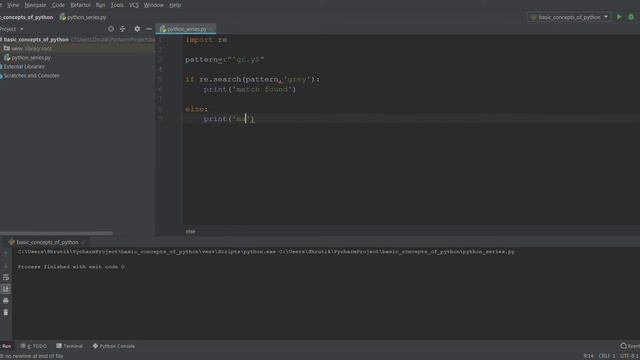The width and height of the screenshot is (640, 360).
Task: Click 'Process finished with exit code 0' text
Action: click(x=71, y=267)
